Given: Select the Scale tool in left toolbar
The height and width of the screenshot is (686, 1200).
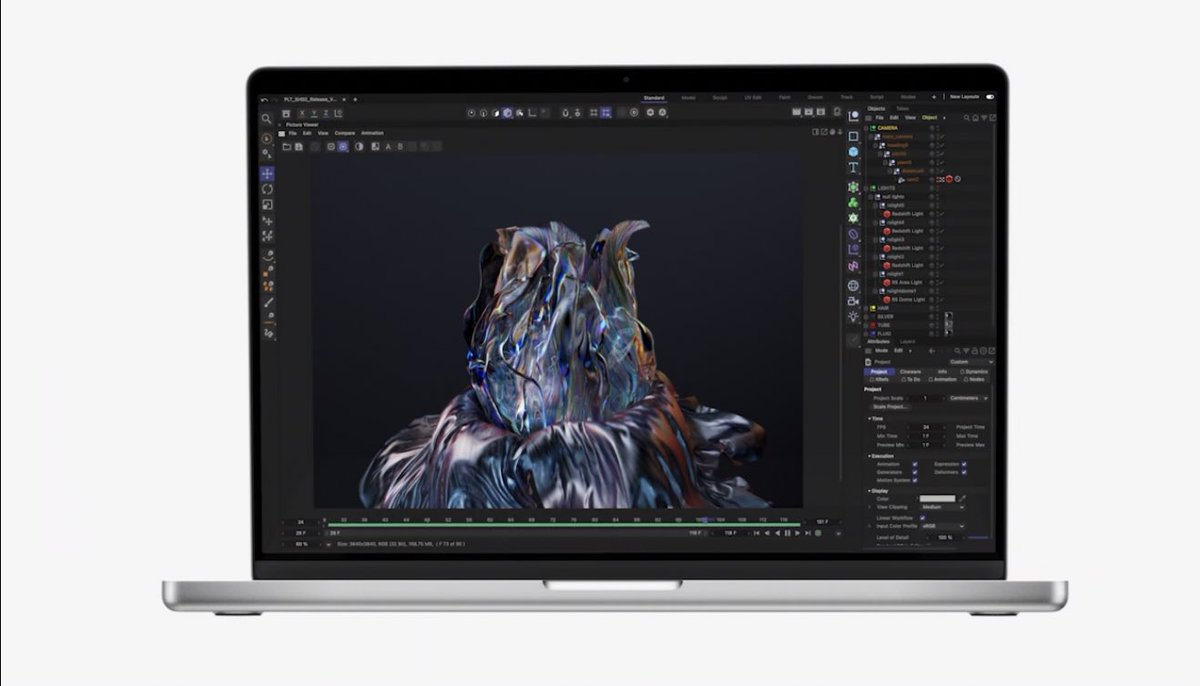Looking at the screenshot, I should tap(267, 205).
